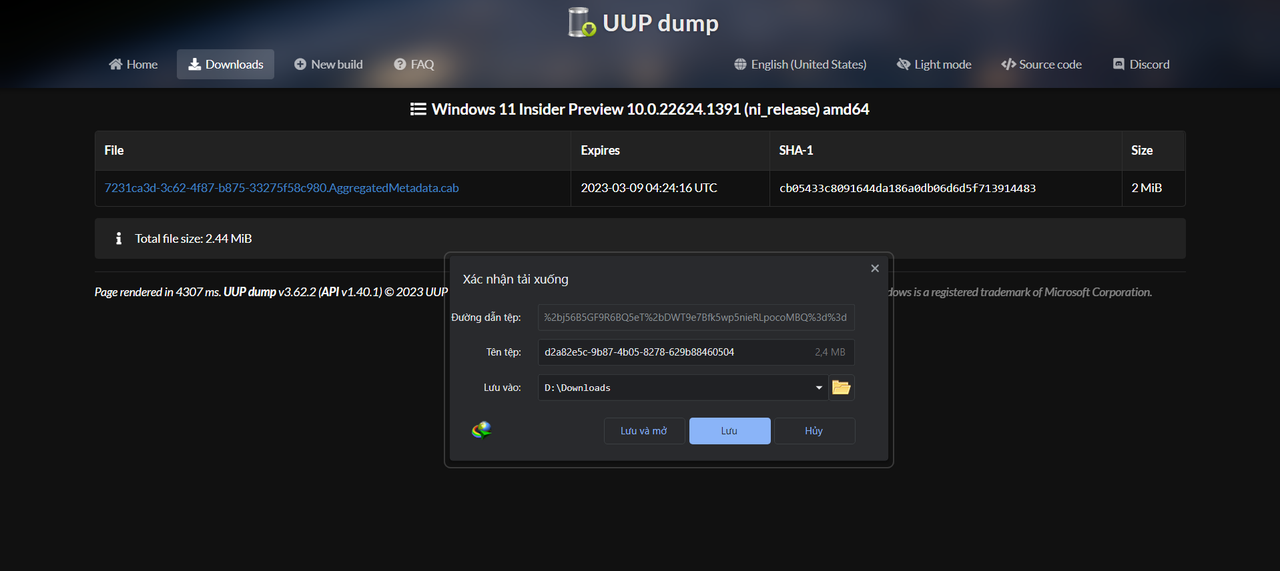Open the Home navigation item

(133, 64)
